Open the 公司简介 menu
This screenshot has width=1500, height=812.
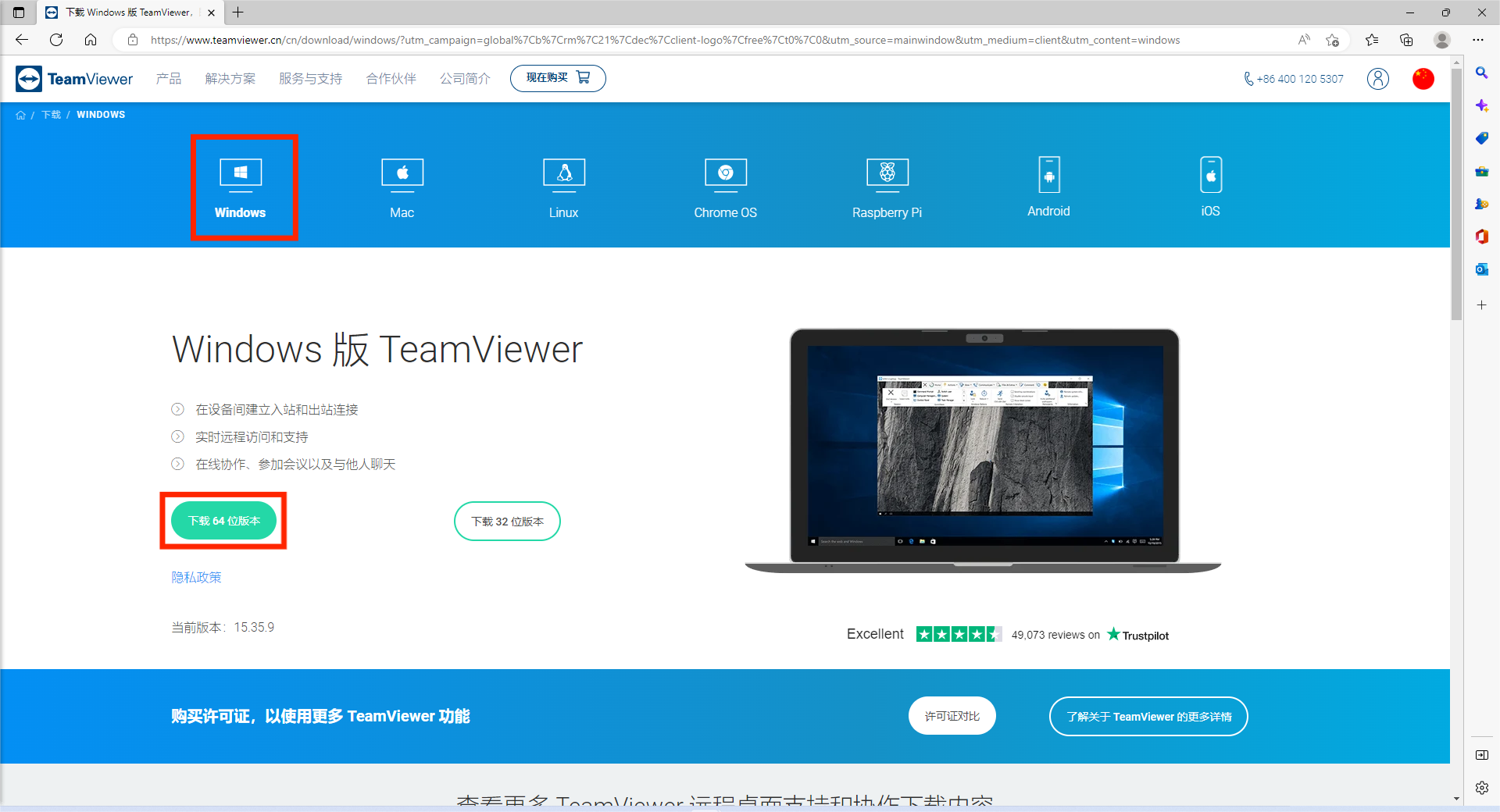pyautogui.click(x=466, y=79)
